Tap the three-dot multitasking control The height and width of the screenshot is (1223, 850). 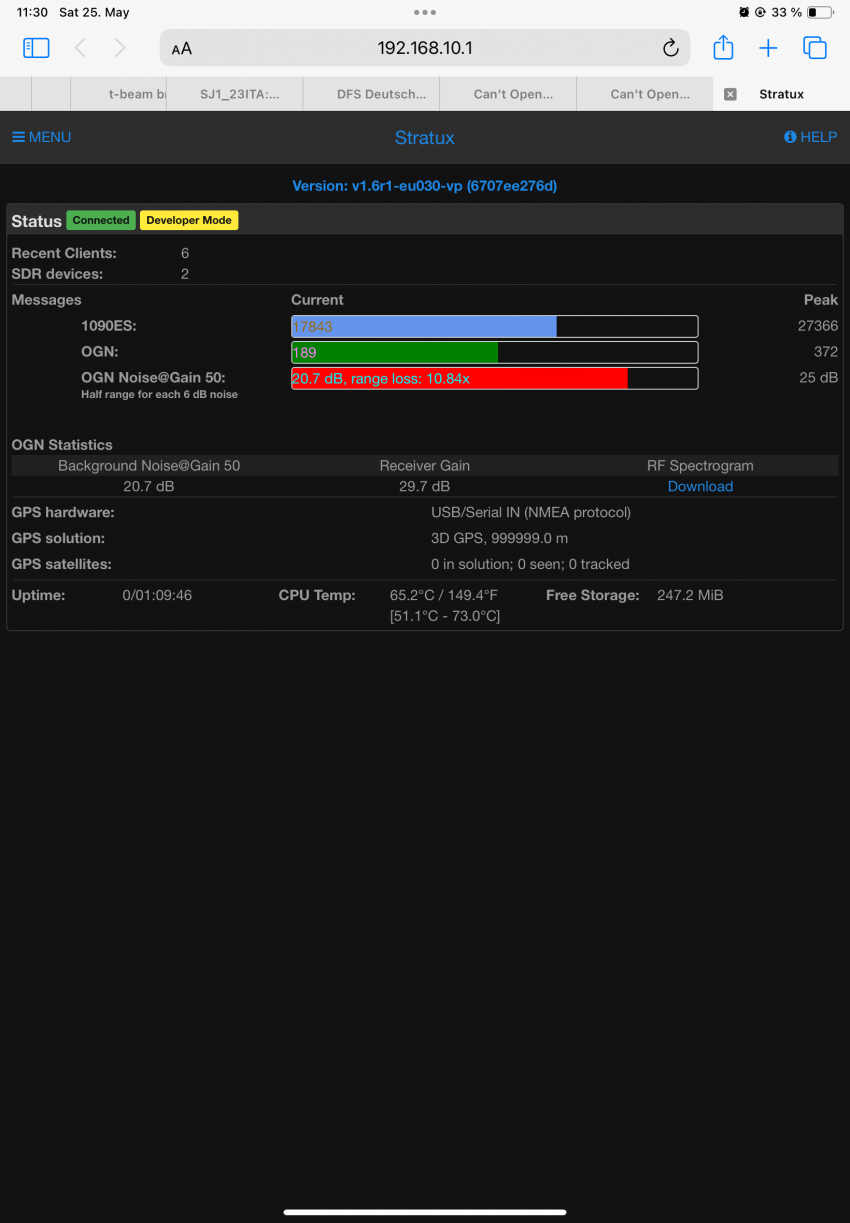[x=424, y=12]
